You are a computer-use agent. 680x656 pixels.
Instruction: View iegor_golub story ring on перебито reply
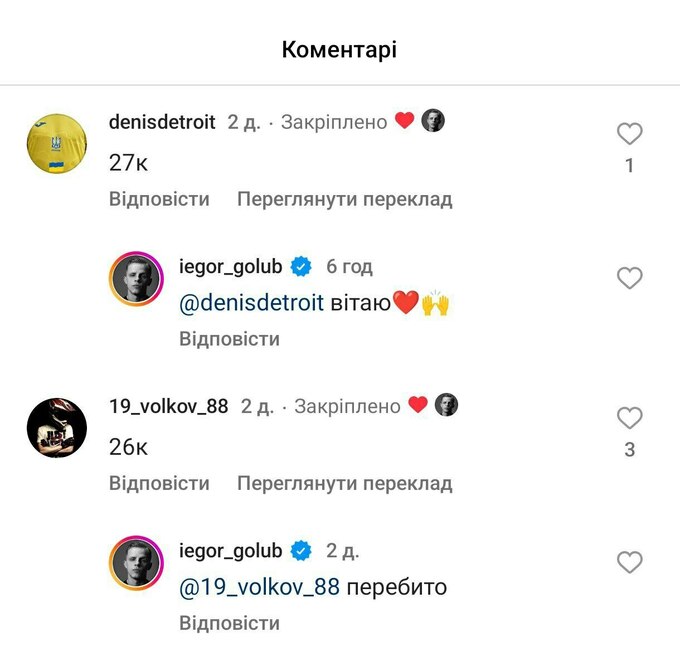[136, 563]
